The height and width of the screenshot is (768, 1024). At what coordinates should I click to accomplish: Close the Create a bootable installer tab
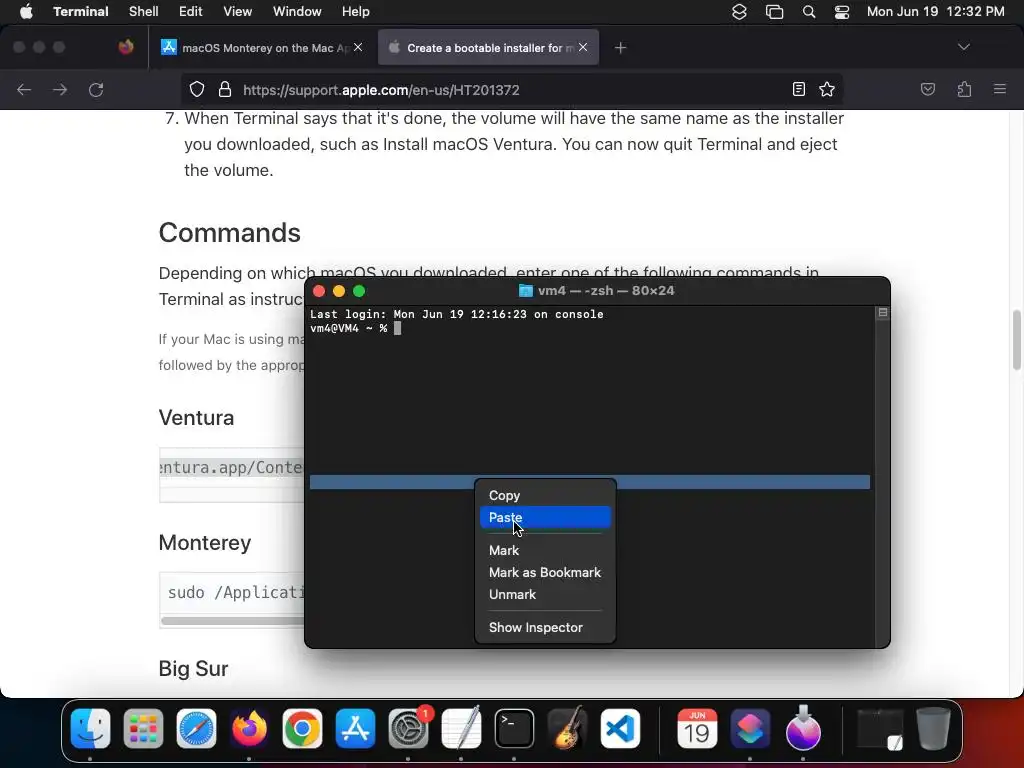[x=583, y=47]
